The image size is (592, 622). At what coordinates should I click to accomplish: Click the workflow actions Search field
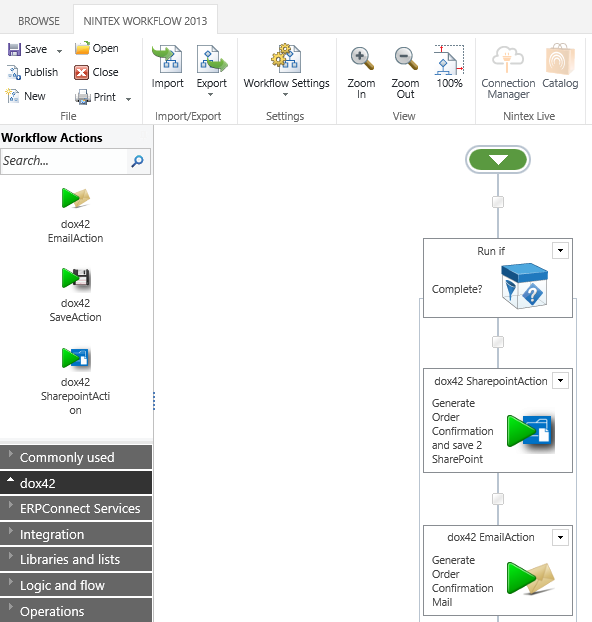(64, 161)
